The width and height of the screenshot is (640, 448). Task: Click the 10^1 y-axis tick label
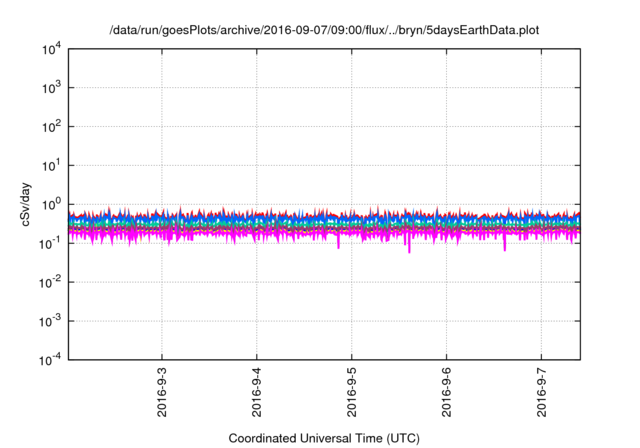51,166
